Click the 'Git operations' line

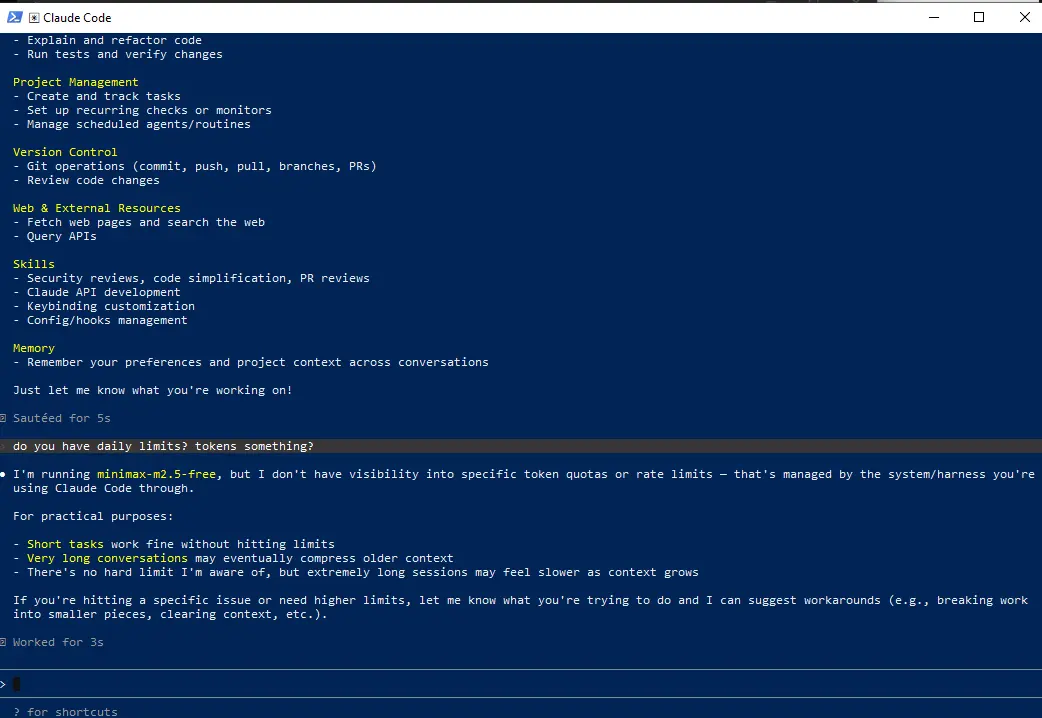point(195,166)
